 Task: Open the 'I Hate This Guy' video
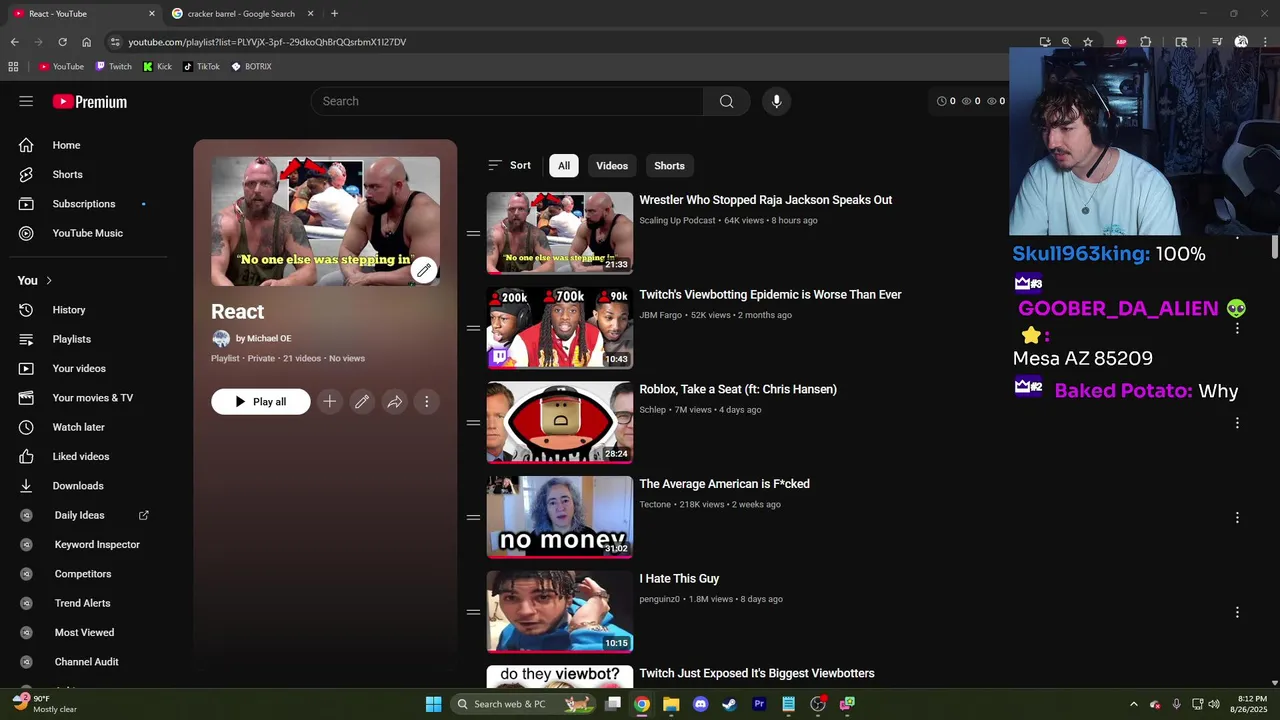[x=679, y=578]
